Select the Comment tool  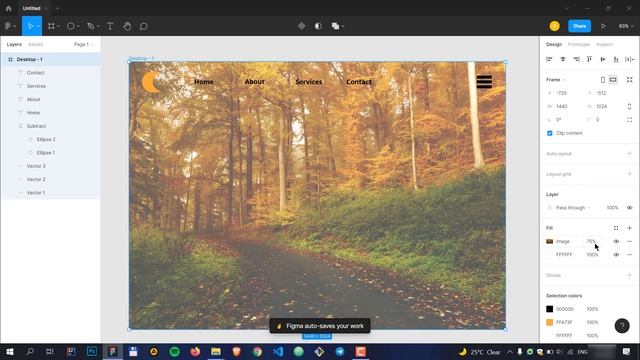tap(144, 26)
